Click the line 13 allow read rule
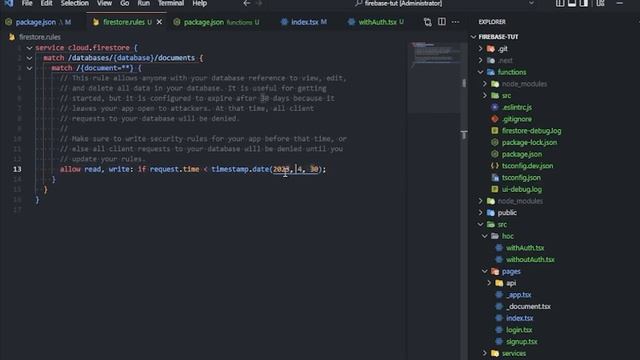 193,169
